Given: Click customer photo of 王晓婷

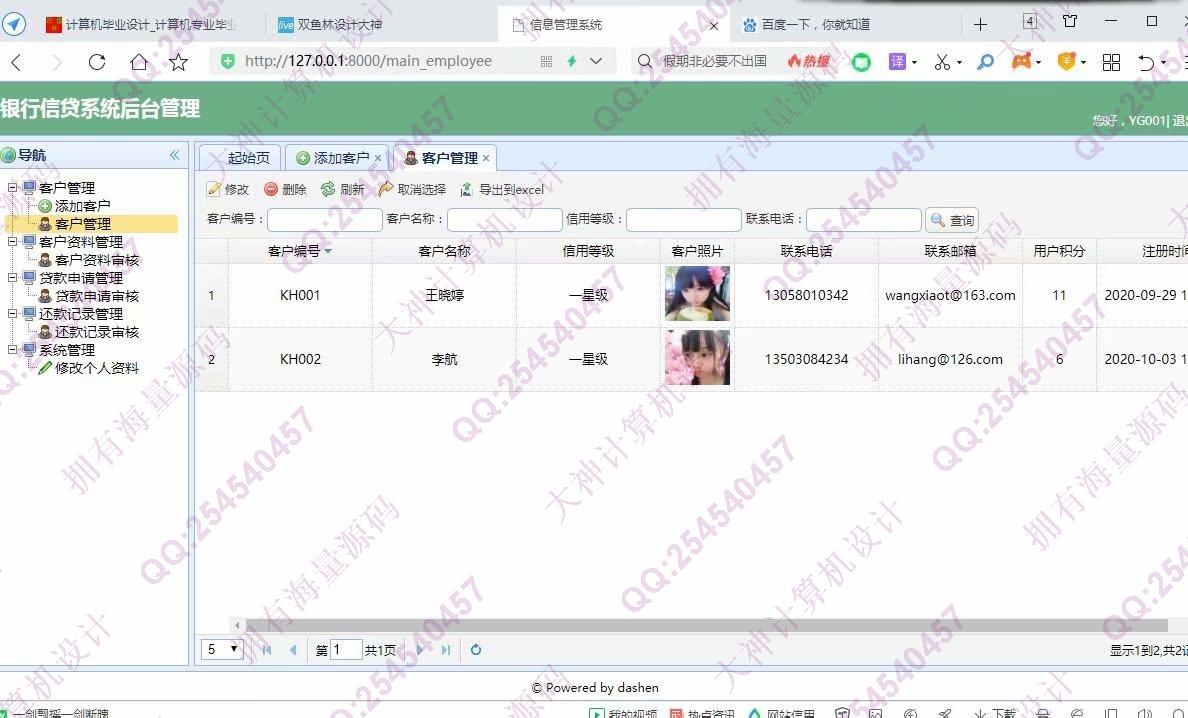Looking at the screenshot, I should [697, 294].
